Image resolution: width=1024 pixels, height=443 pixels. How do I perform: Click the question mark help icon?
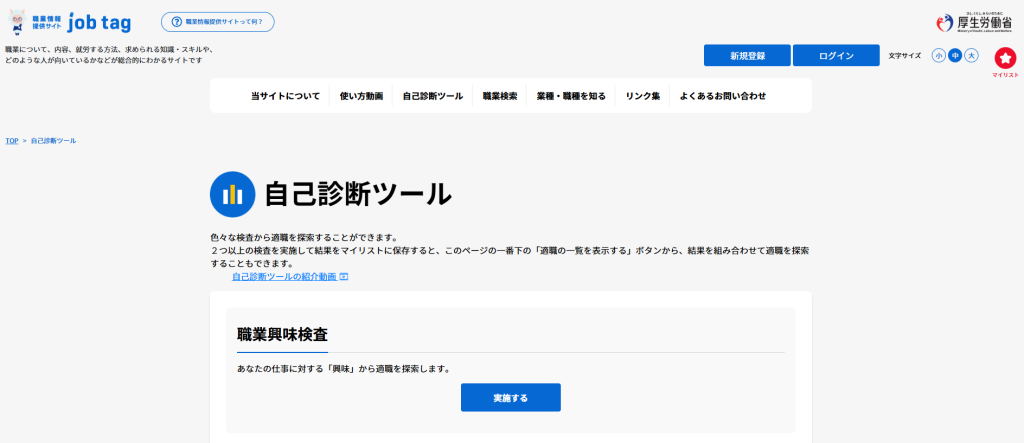click(177, 22)
